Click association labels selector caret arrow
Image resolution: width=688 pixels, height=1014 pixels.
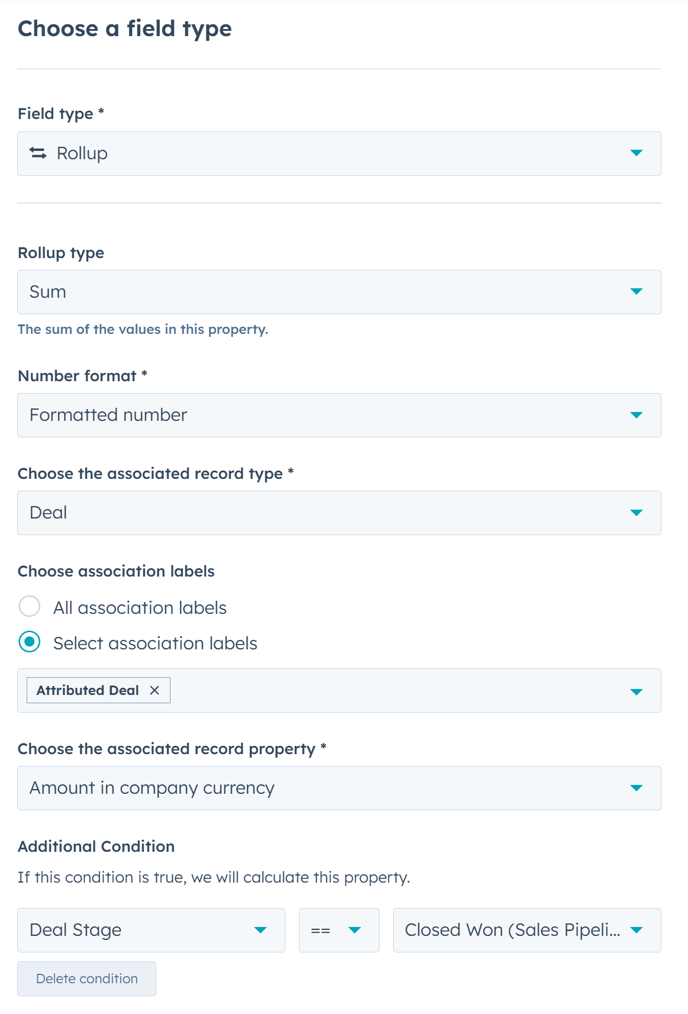[636, 691]
